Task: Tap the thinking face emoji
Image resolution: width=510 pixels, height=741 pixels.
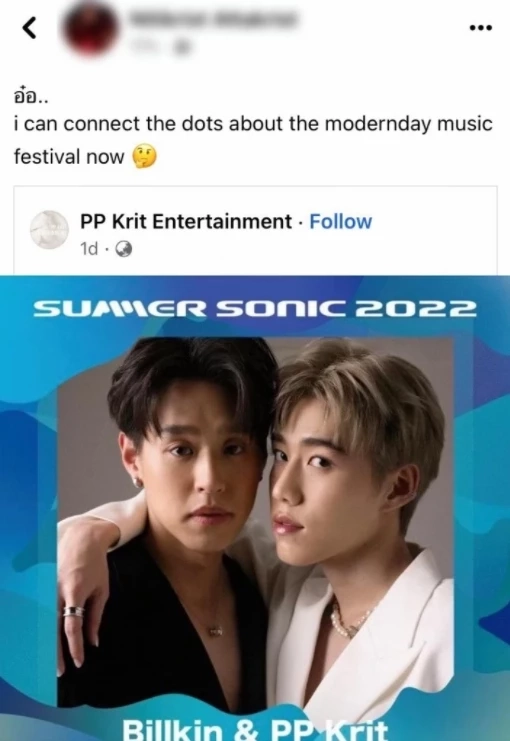Action: click(144, 157)
